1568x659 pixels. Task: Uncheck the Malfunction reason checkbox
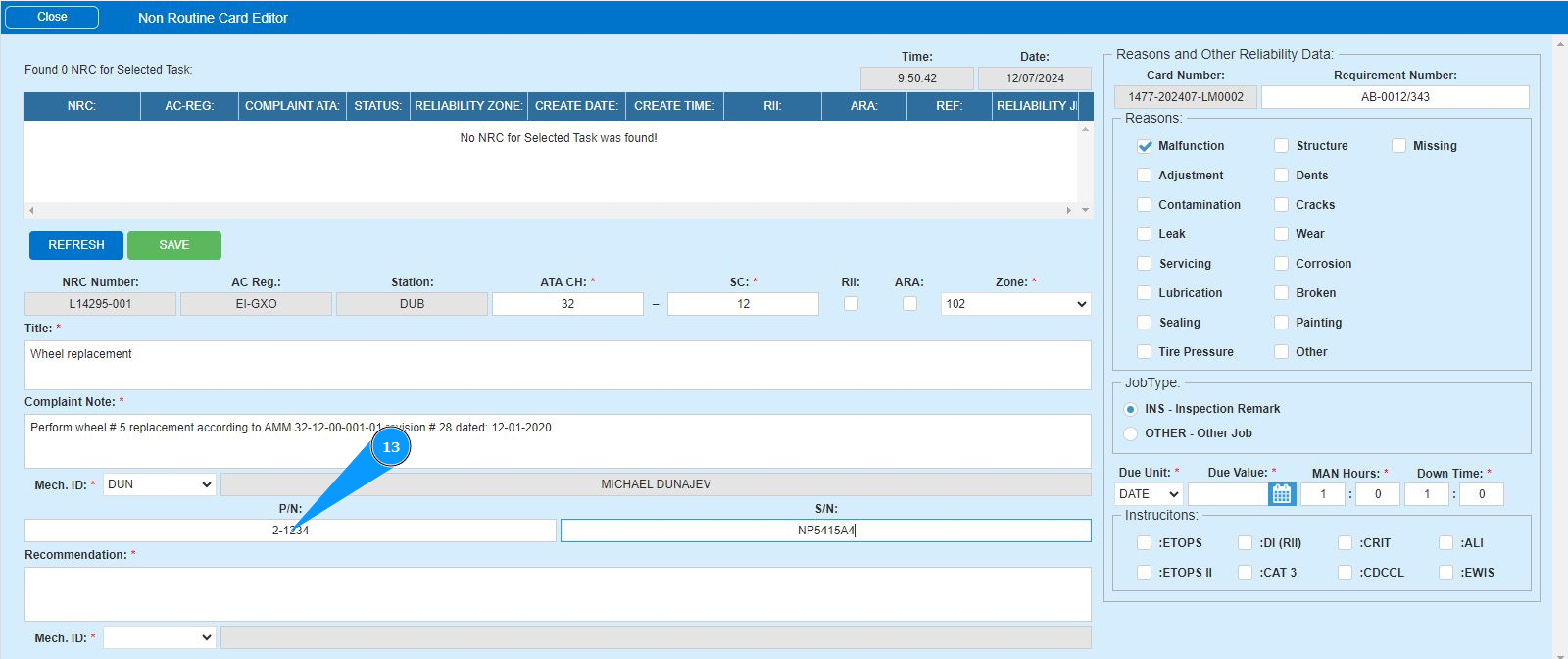(1144, 146)
